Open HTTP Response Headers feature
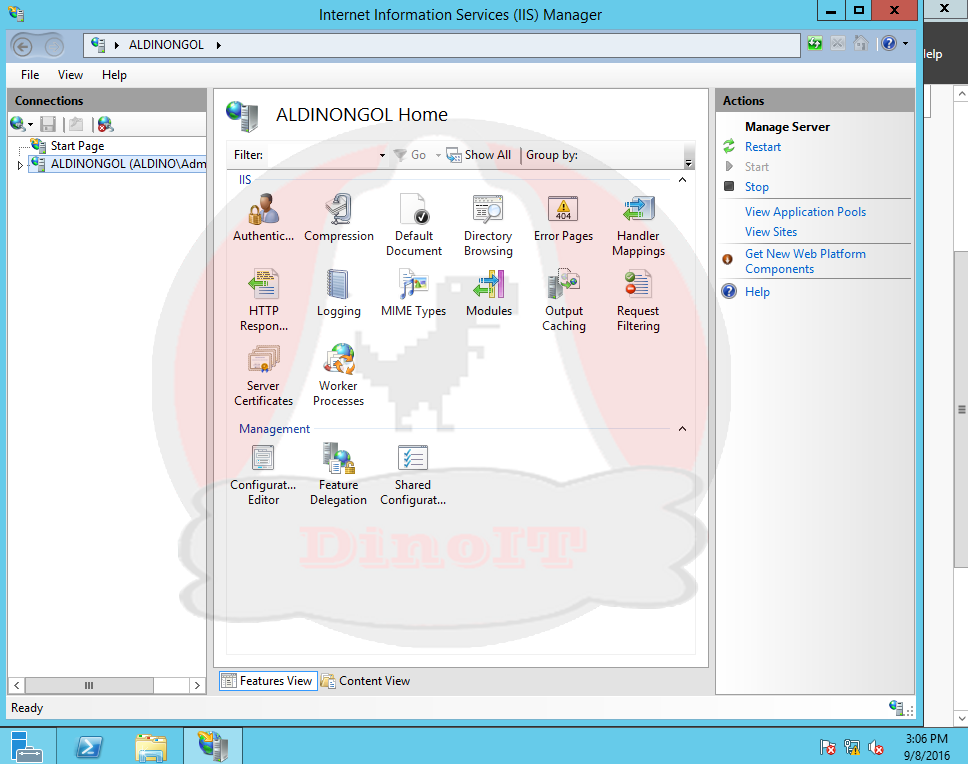968x764 pixels. [x=264, y=301]
